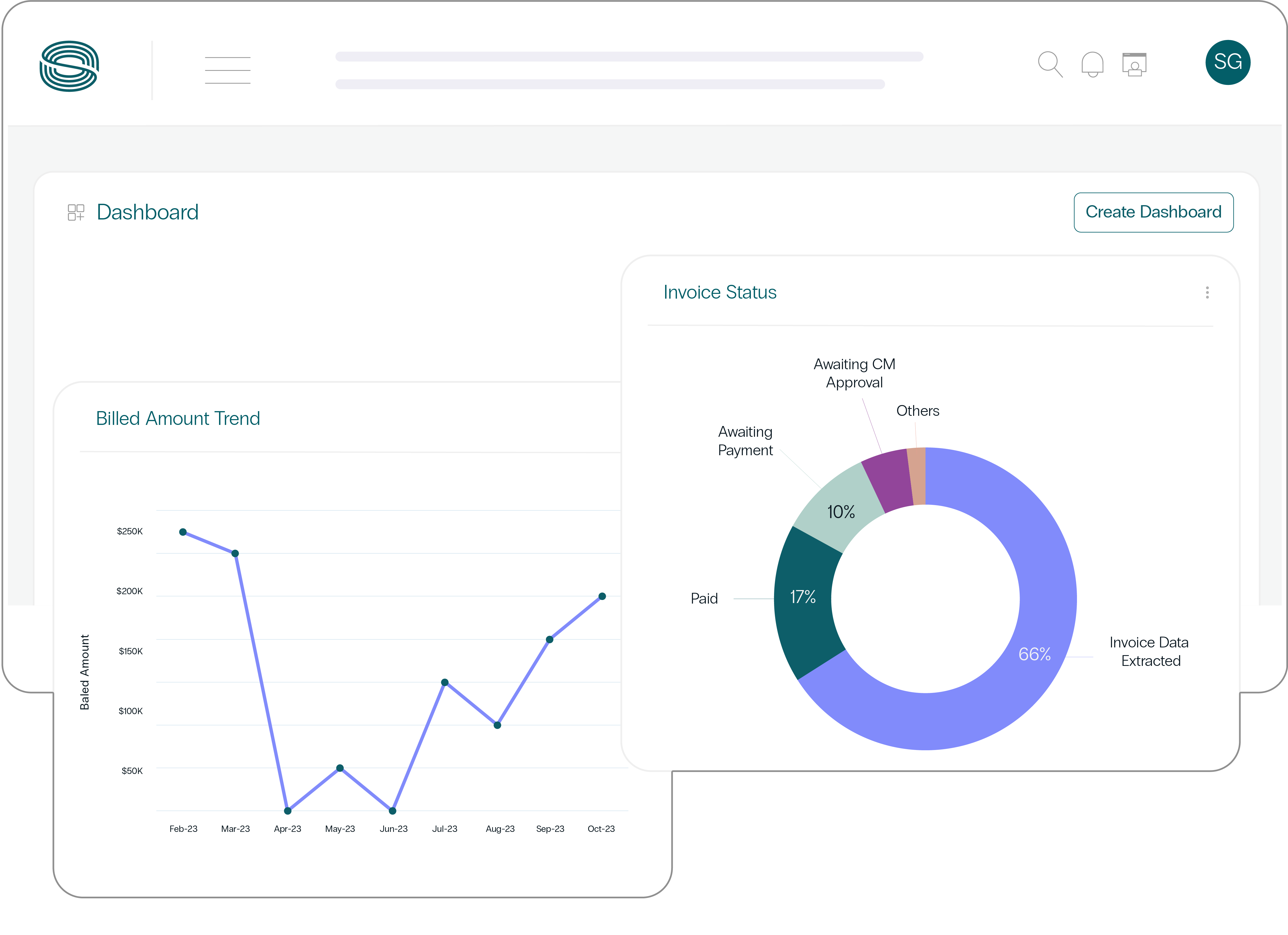
Task: Click the Oct-23 data point
Action: click(x=602, y=597)
